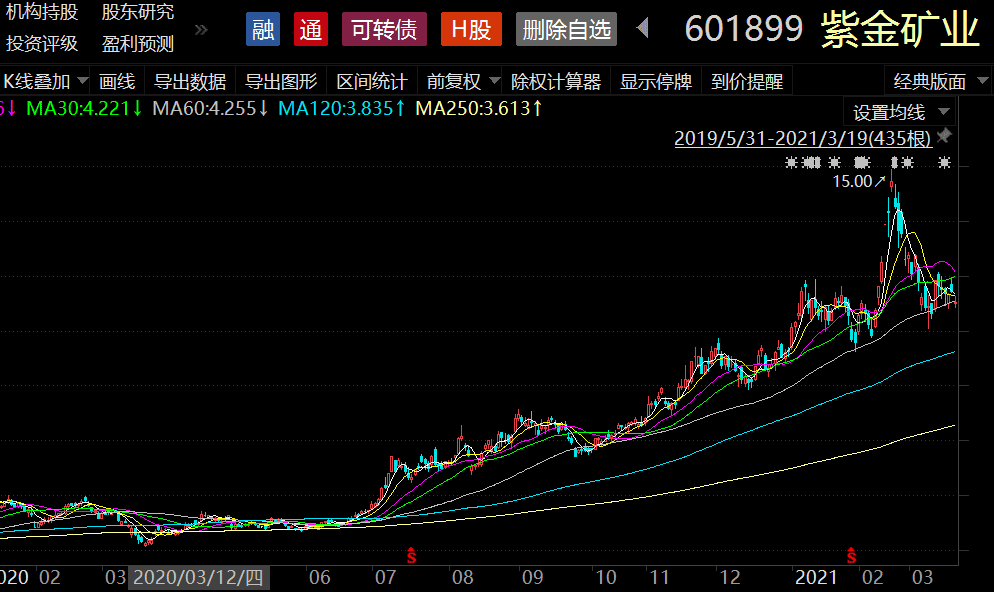
Task: Open the 投资评级 tab
Action: (42, 43)
